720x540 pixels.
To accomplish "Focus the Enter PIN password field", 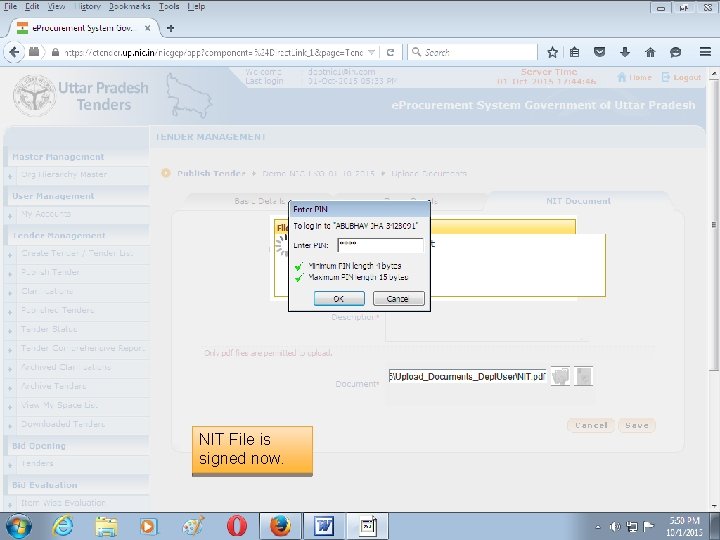I will [380, 245].
